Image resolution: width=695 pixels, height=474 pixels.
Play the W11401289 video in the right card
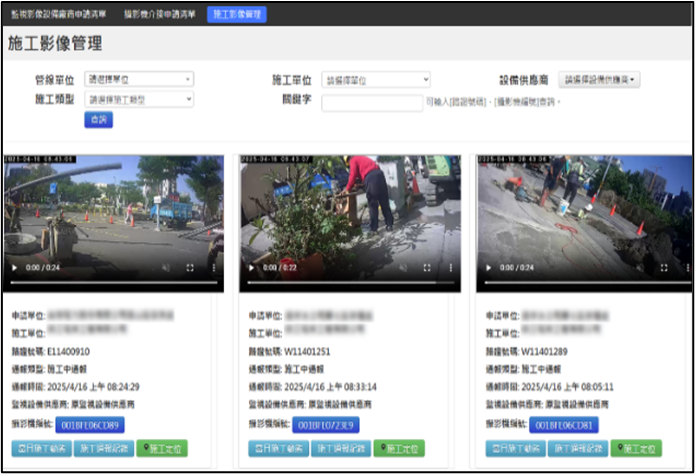tap(486, 268)
